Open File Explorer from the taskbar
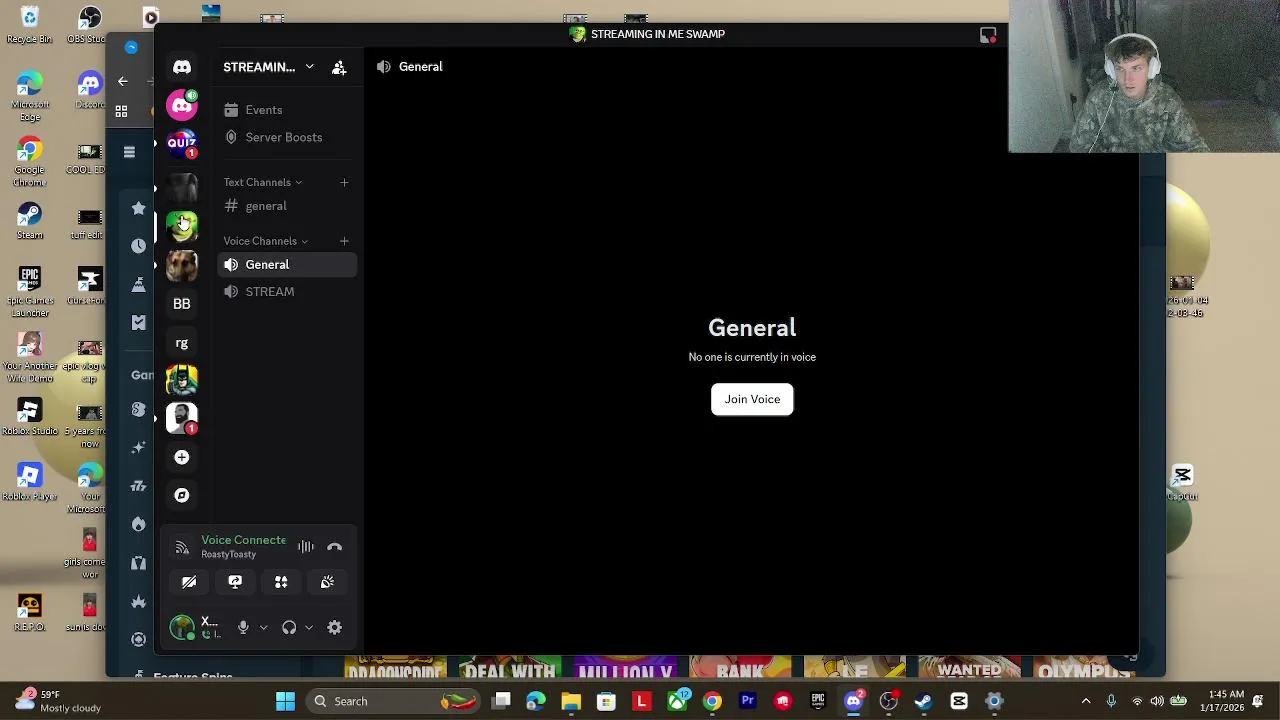1280x720 pixels. pyautogui.click(x=571, y=701)
